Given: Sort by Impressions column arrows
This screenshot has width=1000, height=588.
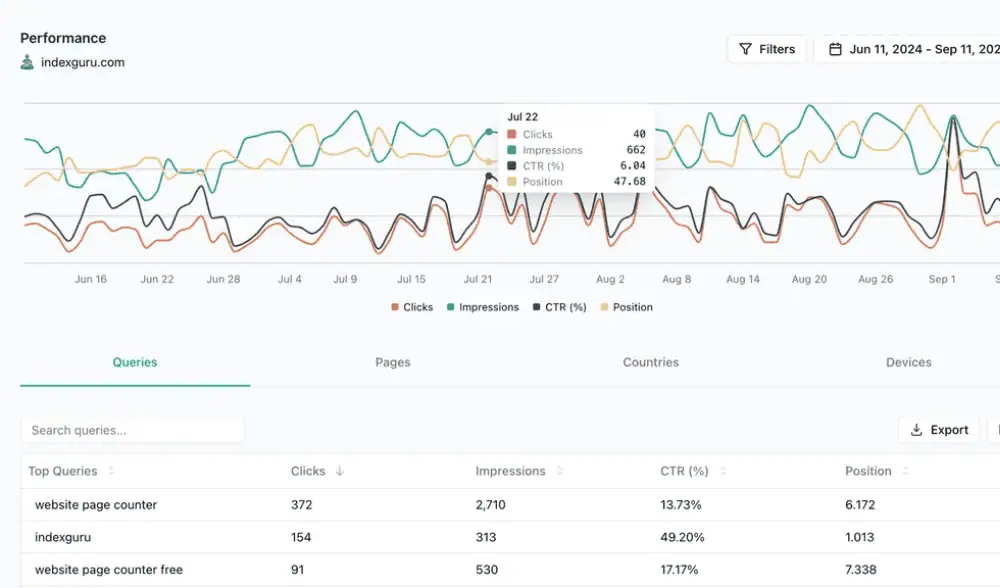Looking at the screenshot, I should [559, 471].
